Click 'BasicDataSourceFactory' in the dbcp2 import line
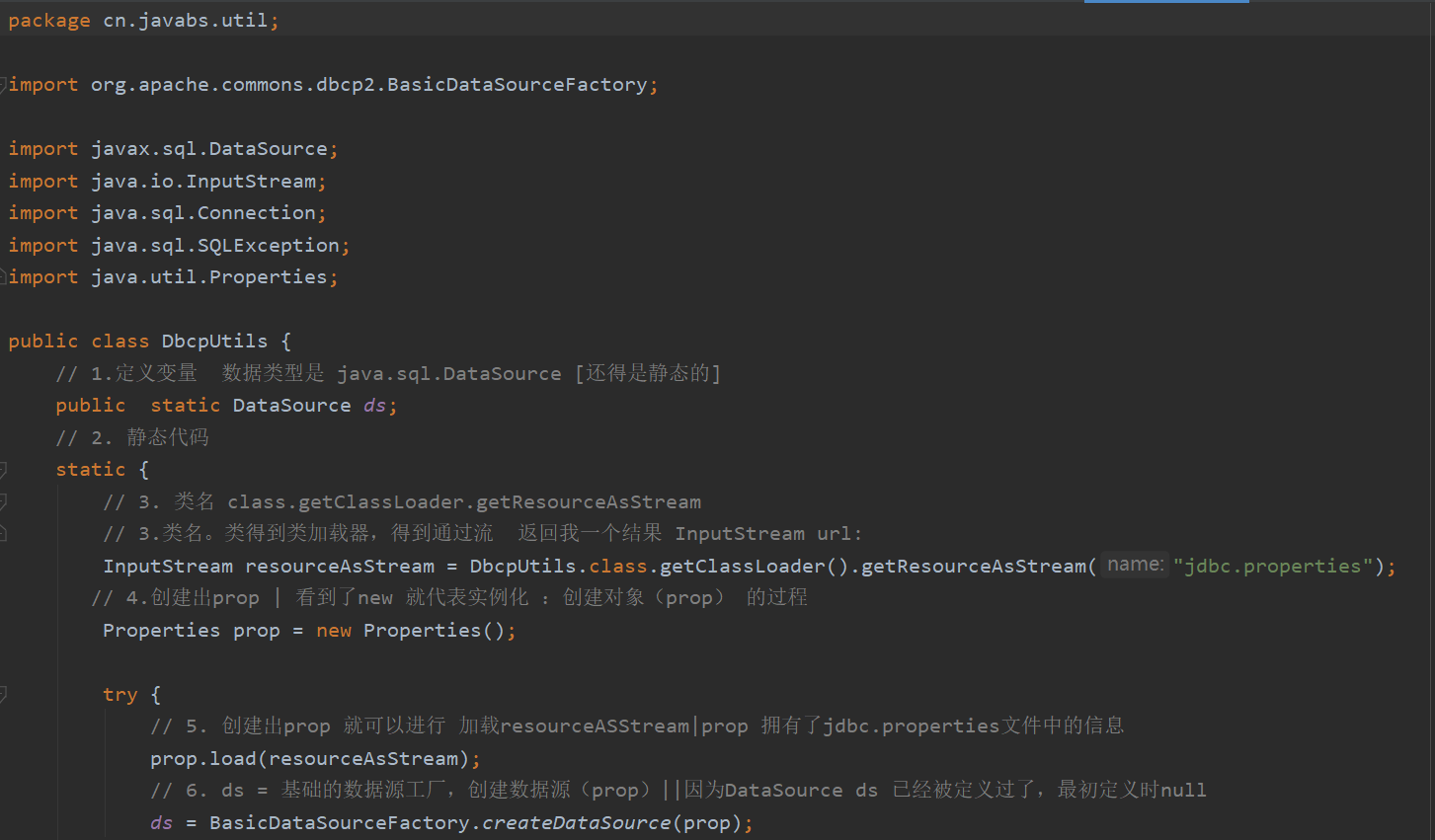 (517, 85)
